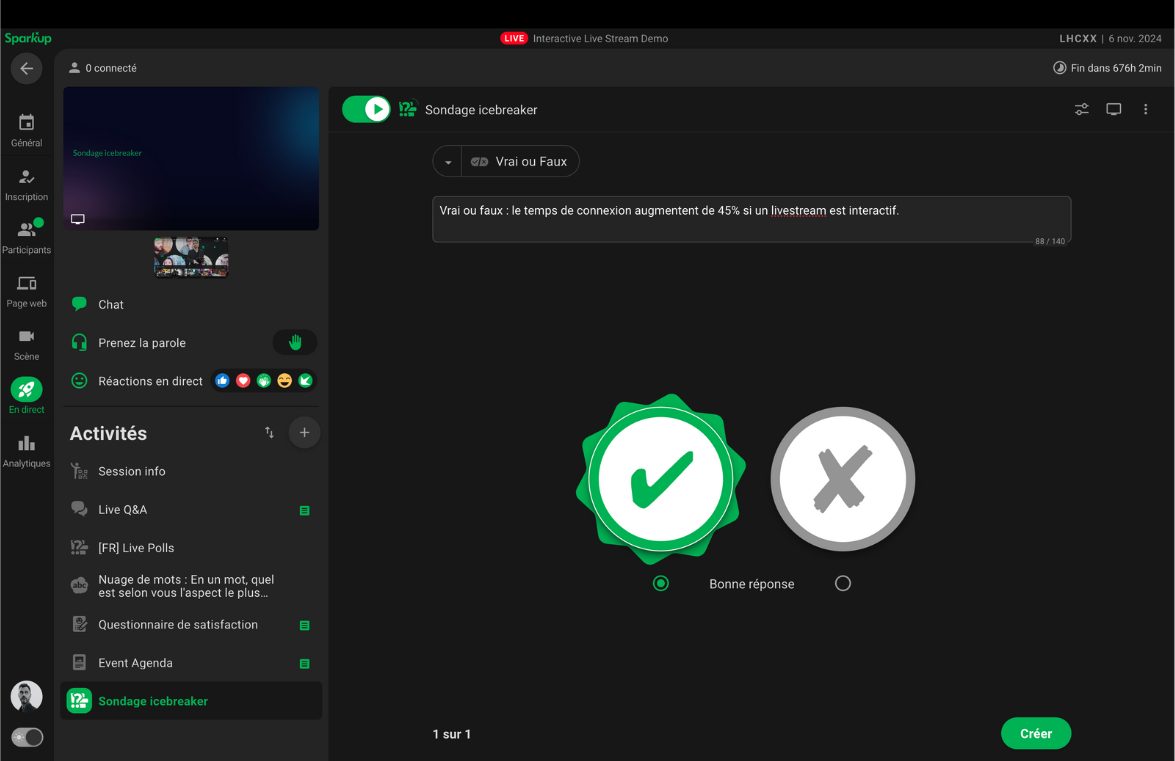Switch to the Participants sidebar tab
Image resolution: width=1175 pixels, height=761 pixels.
(26, 237)
